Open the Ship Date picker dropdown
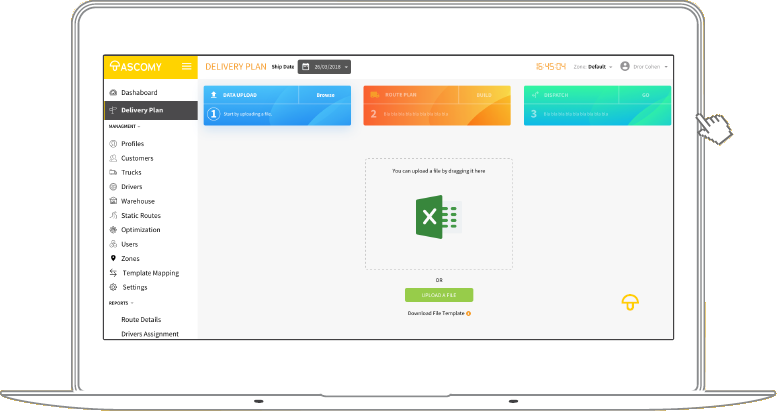This screenshot has height=411, width=777. coord(324,67)
